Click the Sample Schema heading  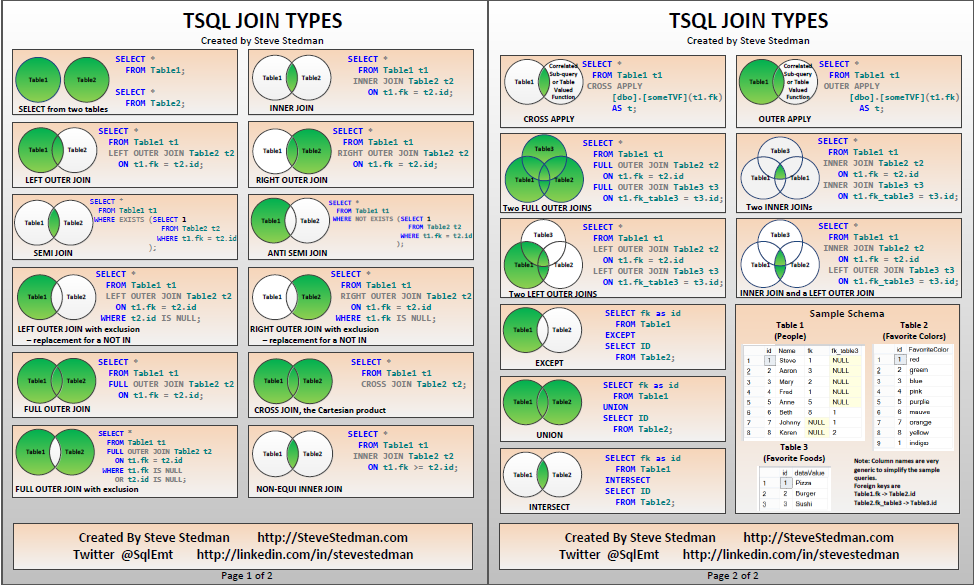[x=847, y=313]
